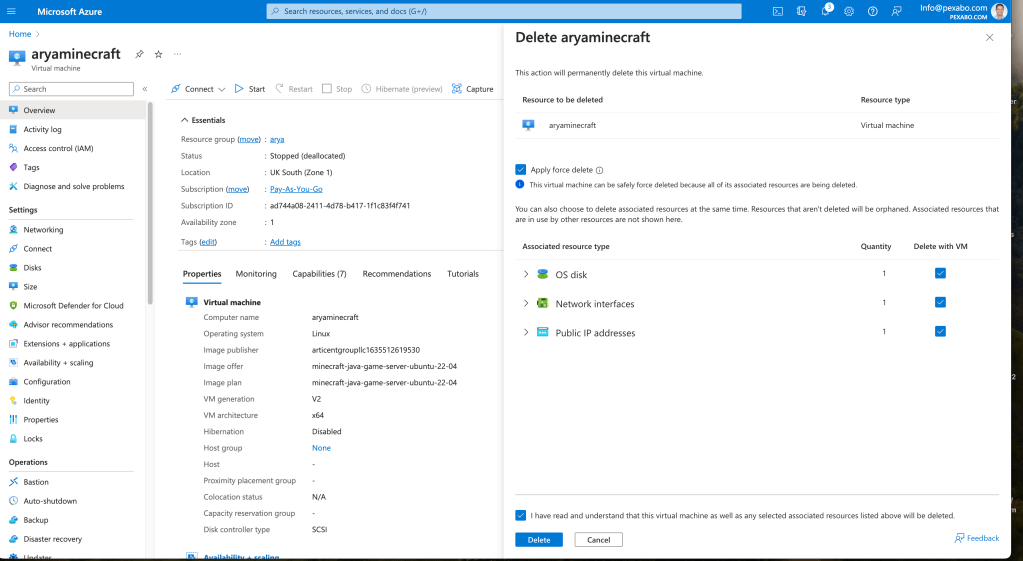Open Backup under Operations

(x=36, y=520)
